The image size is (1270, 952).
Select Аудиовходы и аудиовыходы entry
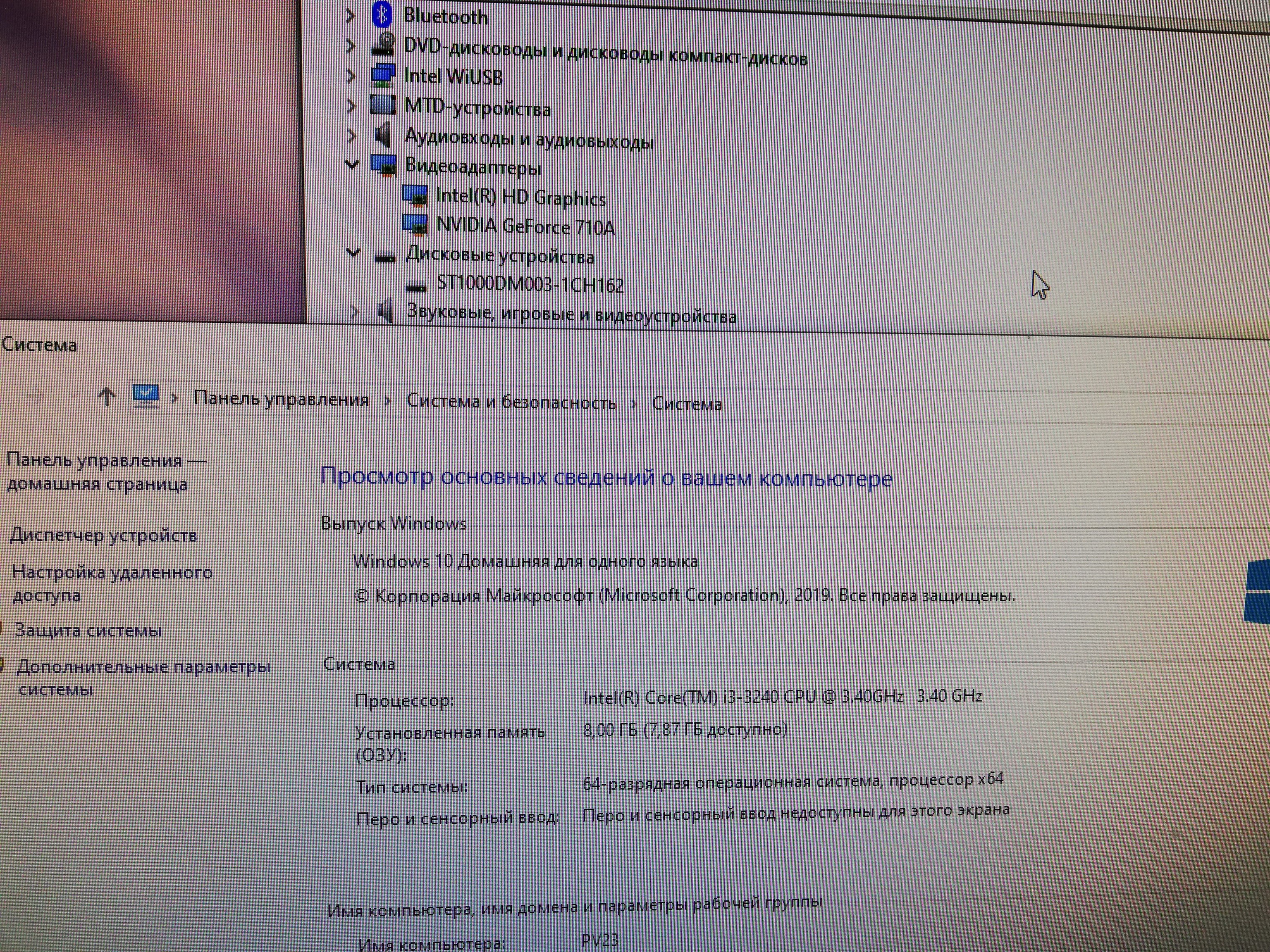point(529,138)
